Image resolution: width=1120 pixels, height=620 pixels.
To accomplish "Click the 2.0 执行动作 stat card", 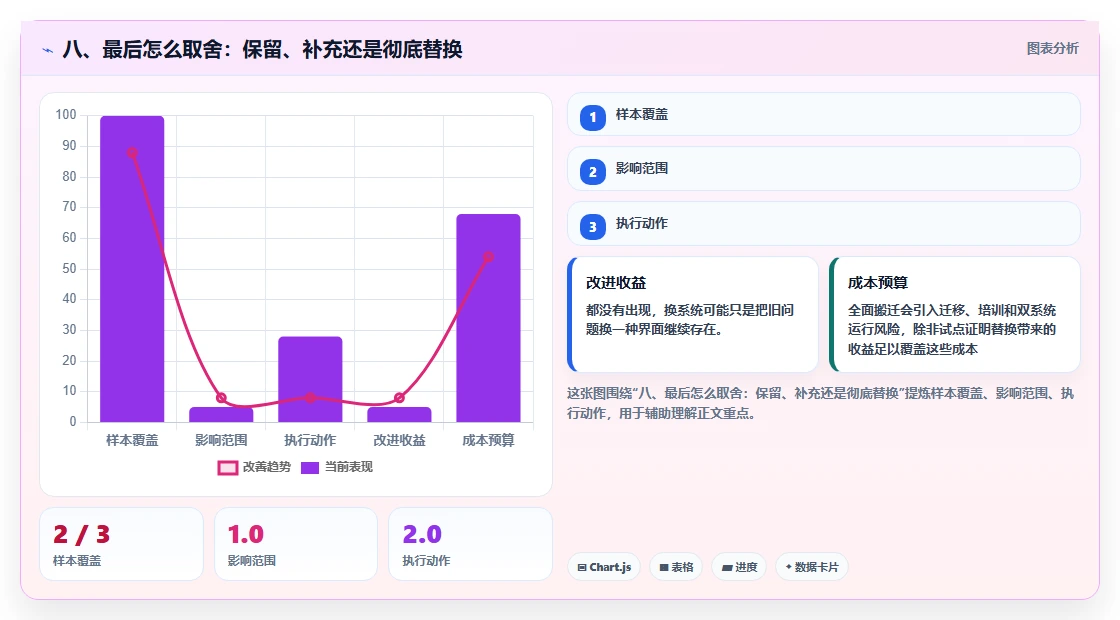I will point(470,544).
